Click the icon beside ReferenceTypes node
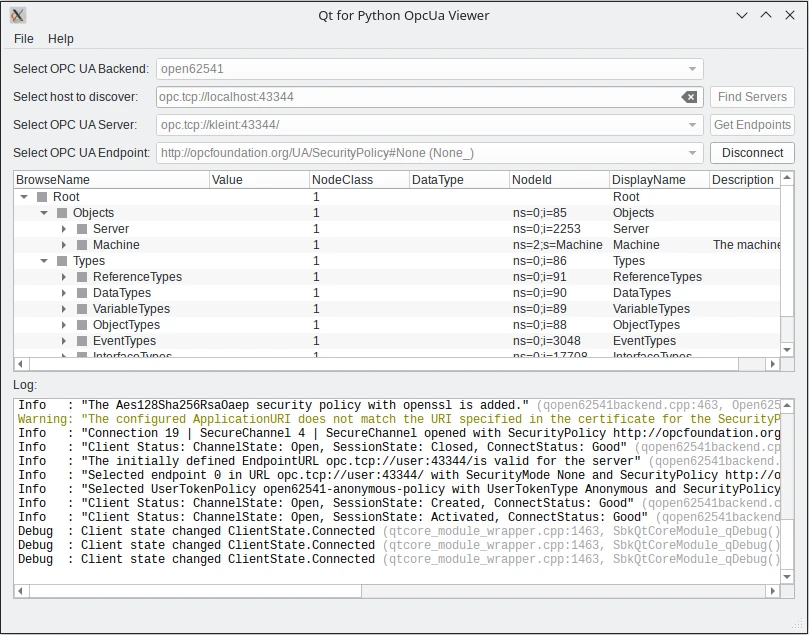 (82, 277)
